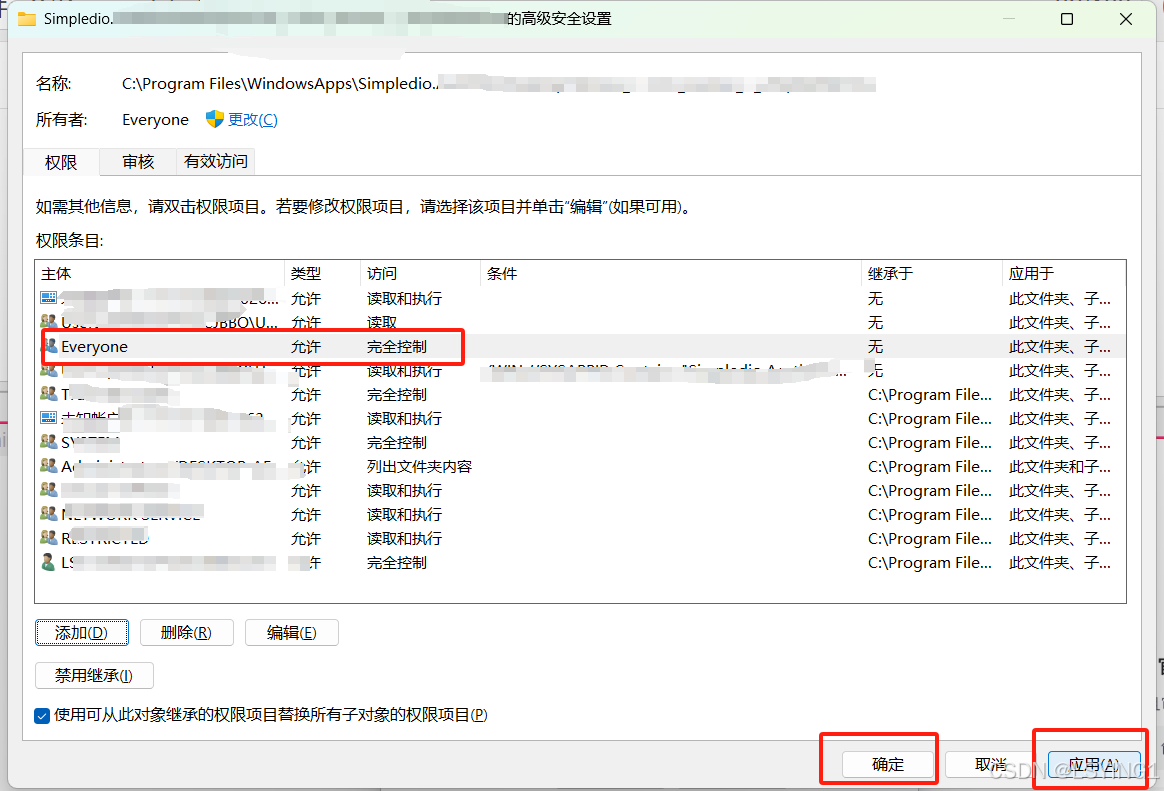
Task: Click the shield icon beside the owner change link
Action: [x=215, y=119]
